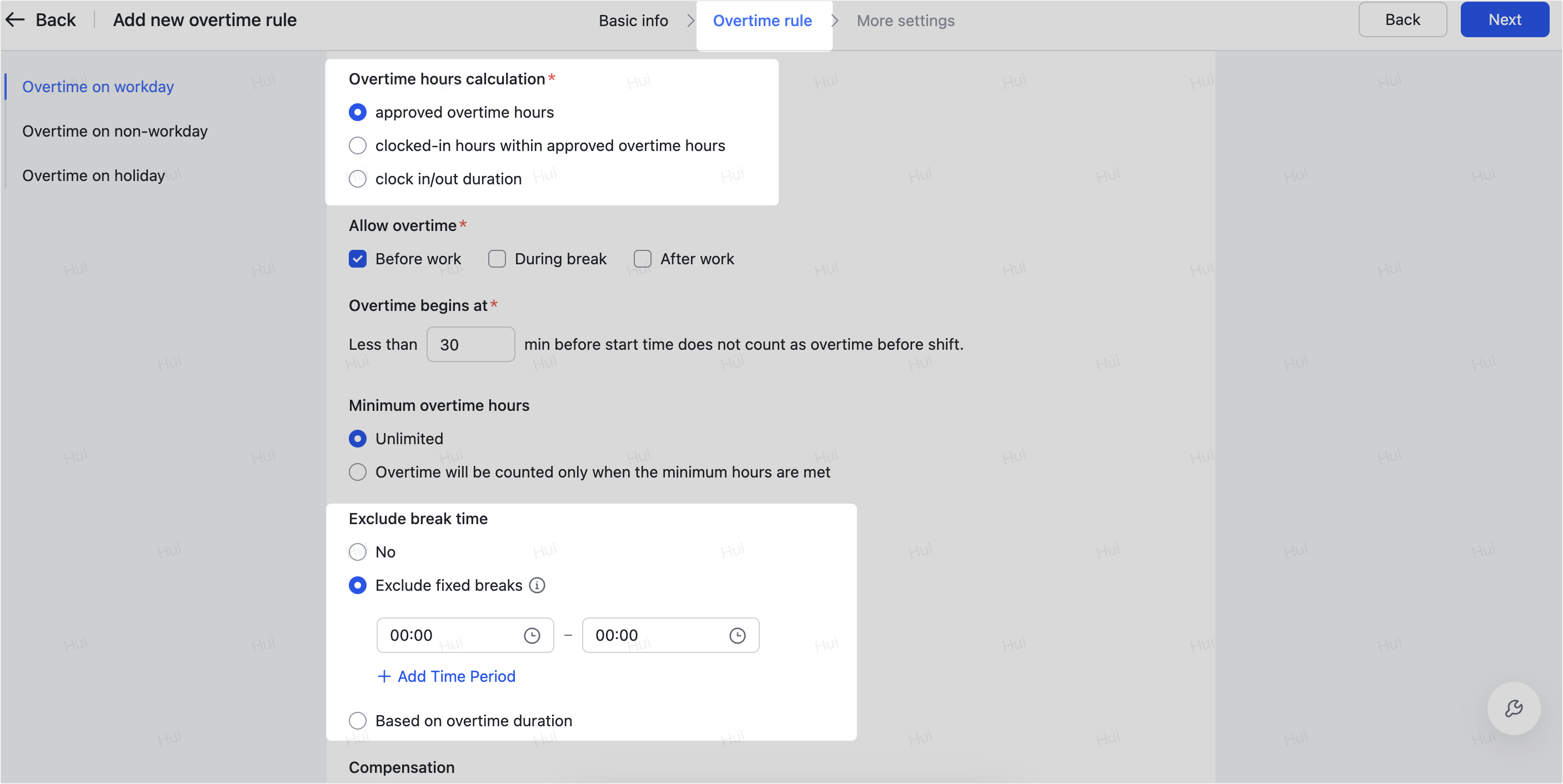Screen dimensions: 1563x784
Task: Select clocked-in hours within approved overtime hours
Action: click(358, 145)
